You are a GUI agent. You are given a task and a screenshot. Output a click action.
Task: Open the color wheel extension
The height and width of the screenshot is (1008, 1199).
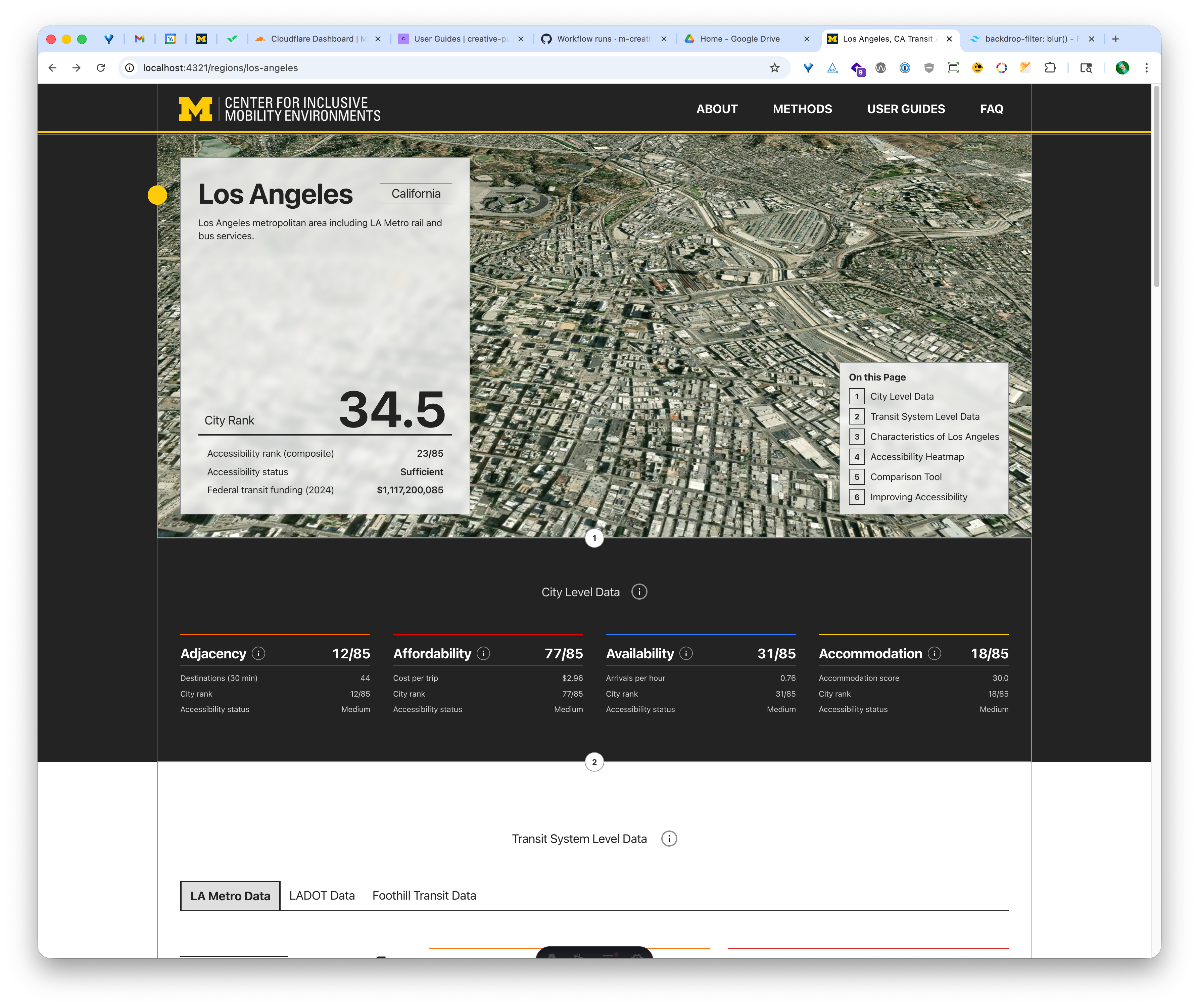pyautogui.click(x=1001, y=68)
